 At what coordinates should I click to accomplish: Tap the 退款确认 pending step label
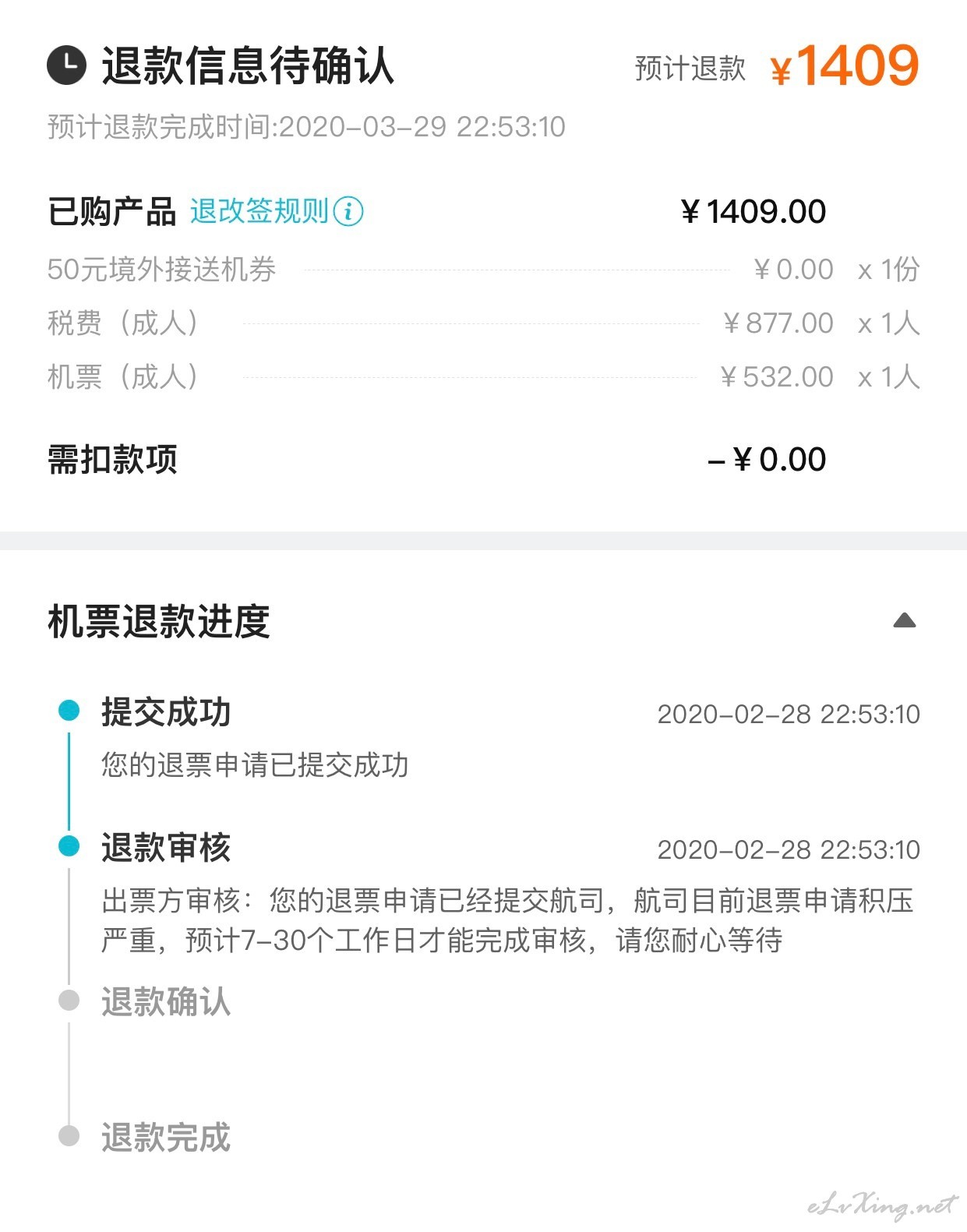[166, 1001]
